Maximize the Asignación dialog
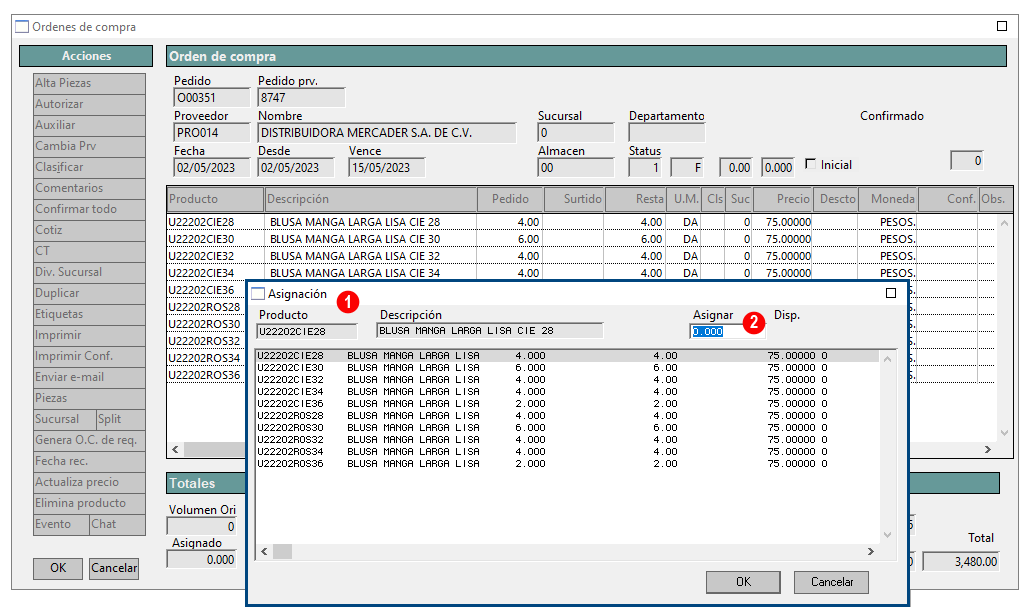The height and width of the screenshot is (616, 1029). click(891, 293)
